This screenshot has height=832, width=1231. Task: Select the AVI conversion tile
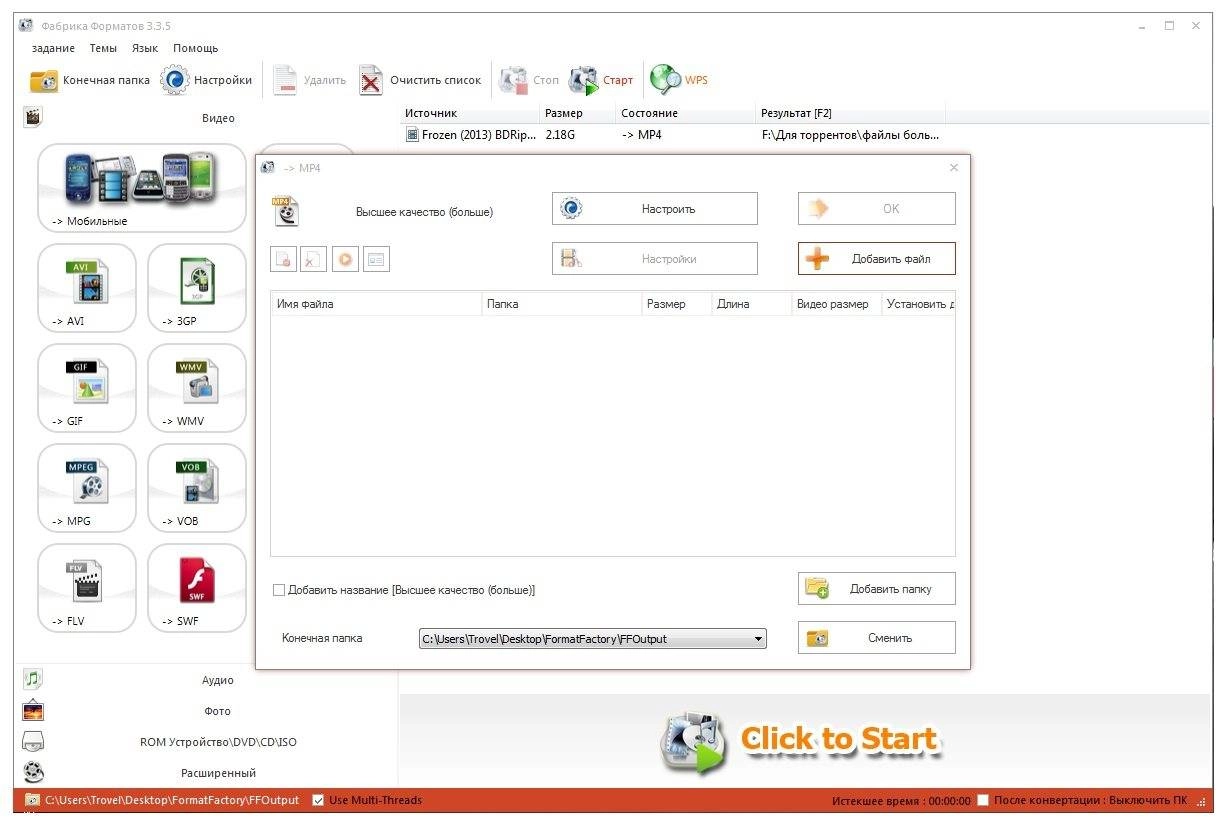click(87, 288)
